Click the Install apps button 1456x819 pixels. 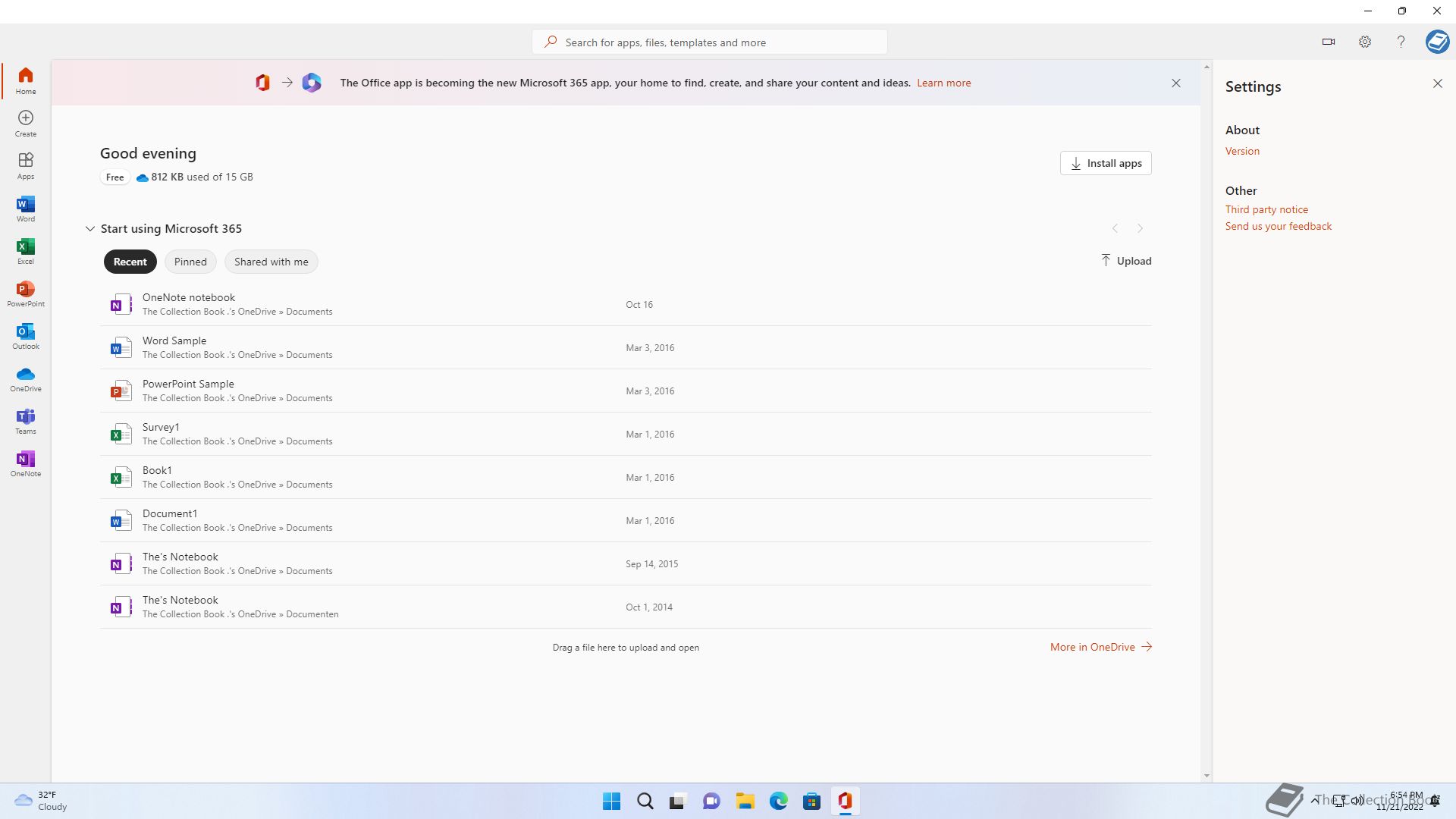(x=1106, y=163)
